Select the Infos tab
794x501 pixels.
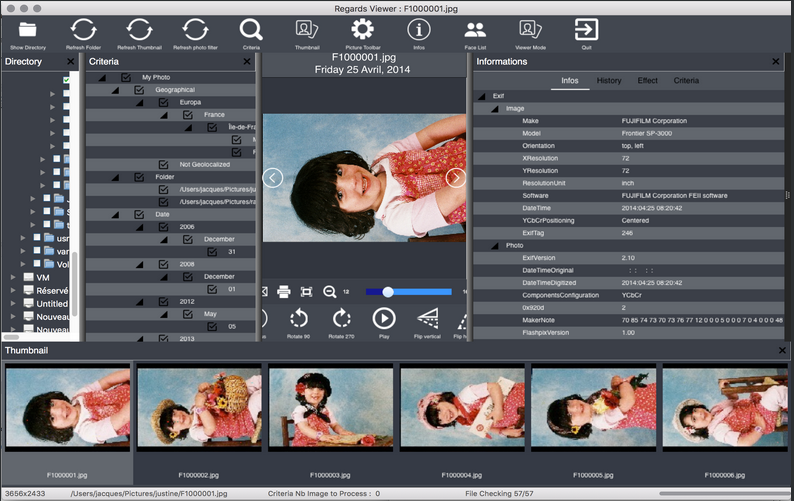tap(570, 81)
